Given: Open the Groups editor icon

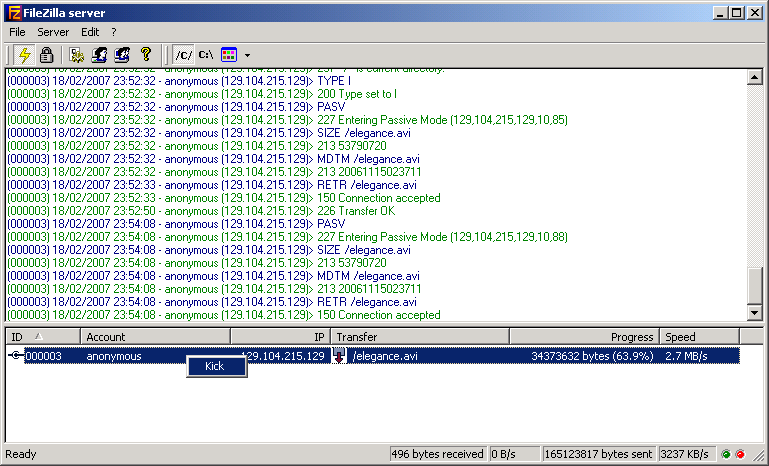Looking at the screenshot, I should click(x=122, y=55).
